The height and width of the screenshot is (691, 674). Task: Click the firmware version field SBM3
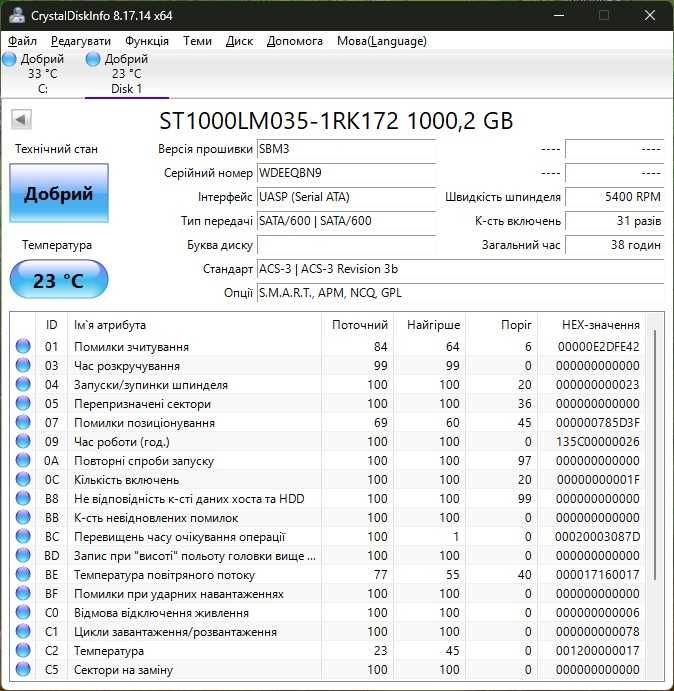tap(346, 149)
